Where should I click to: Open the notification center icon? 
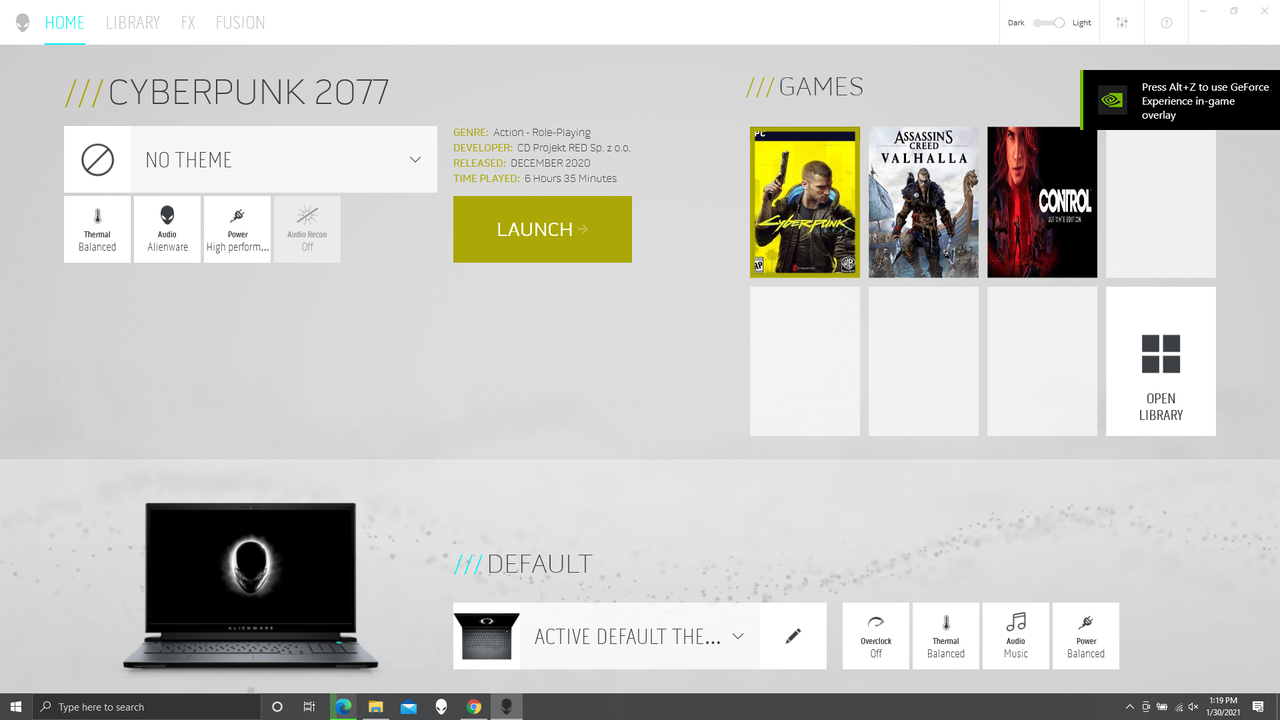pos(1258,707)
